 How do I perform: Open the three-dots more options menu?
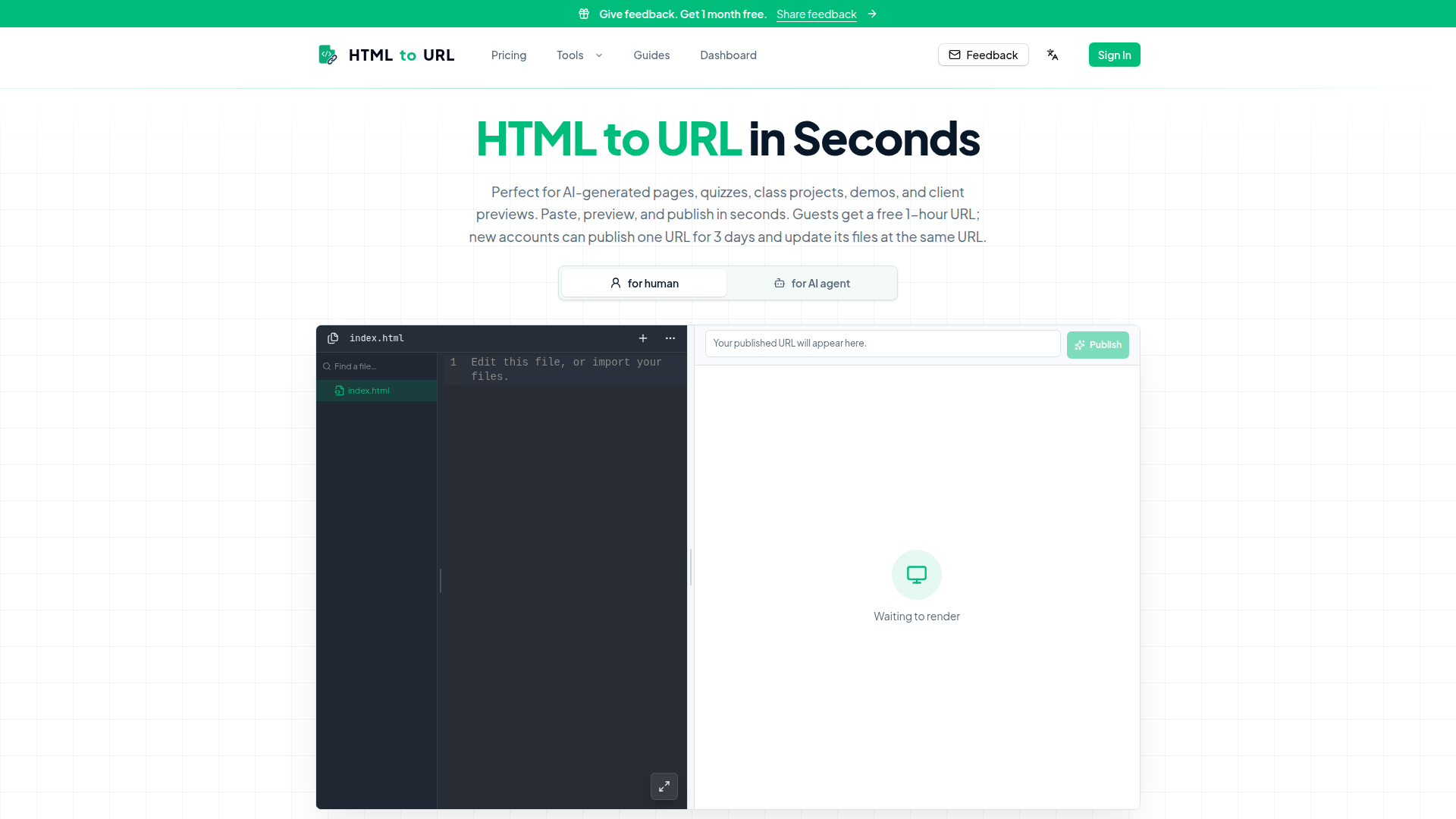coord(670,338)
